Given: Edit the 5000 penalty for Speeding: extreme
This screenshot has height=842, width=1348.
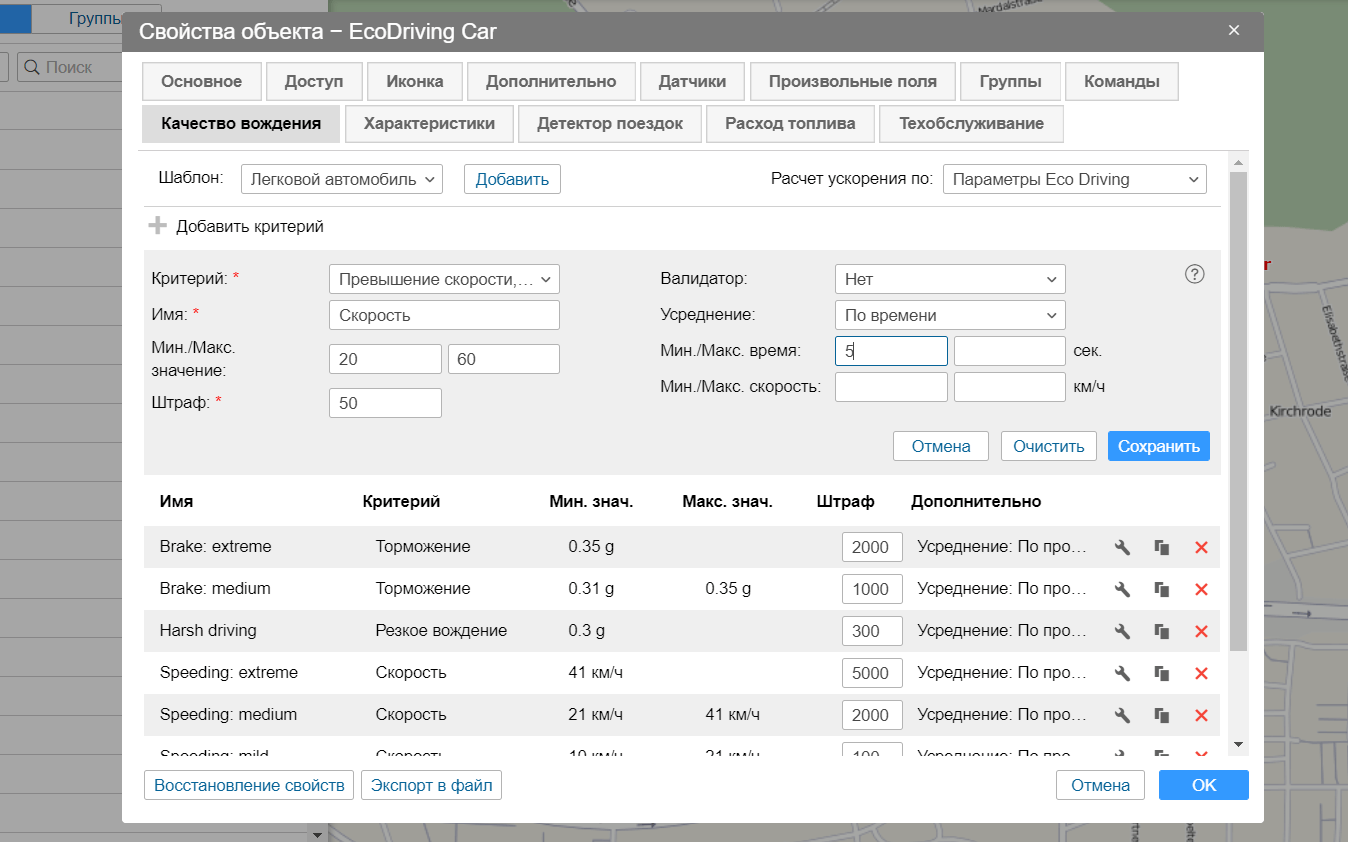Looking at the screenshot, I should [872, 673].
